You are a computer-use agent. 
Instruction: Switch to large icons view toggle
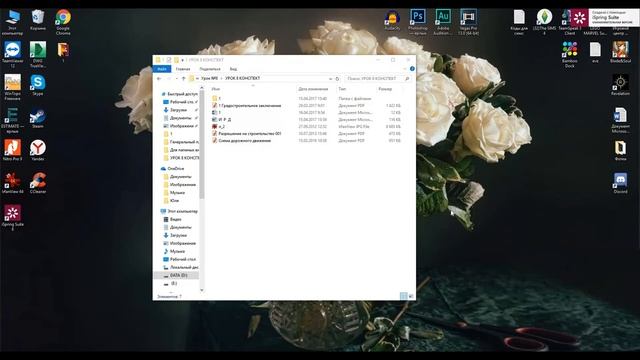(411, 296)
